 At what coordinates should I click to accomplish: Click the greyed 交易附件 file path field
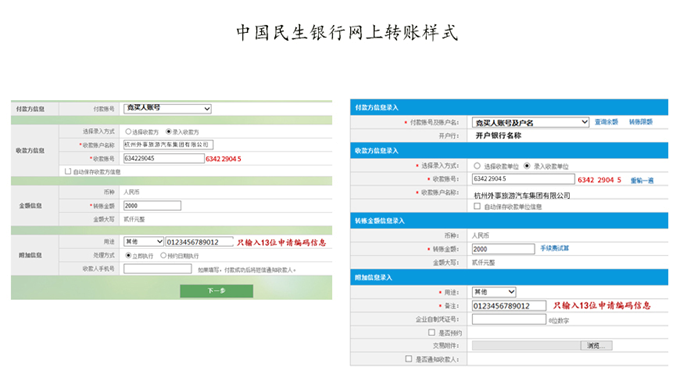(526, 346)
